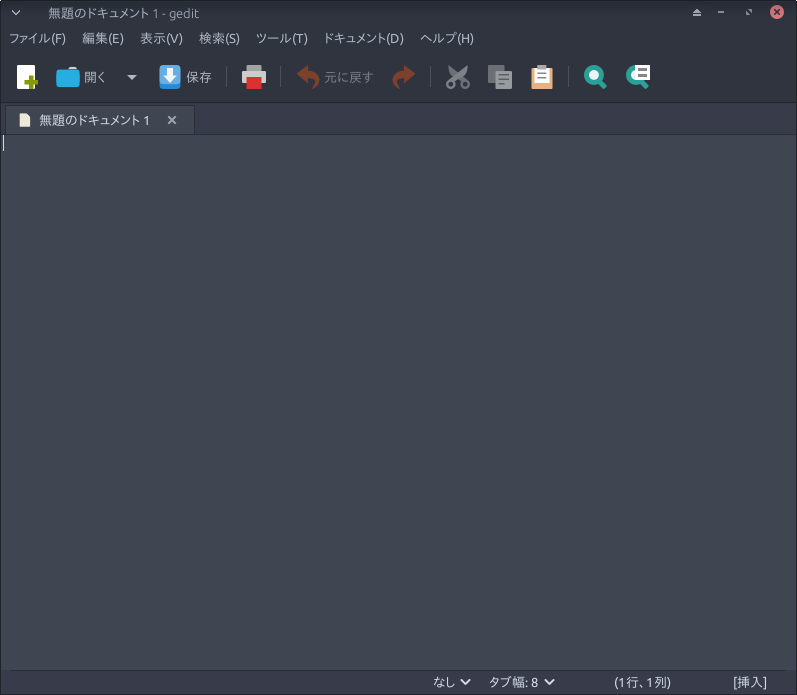
Task: Undo with the 元に戻す button
Action: click(x=335, y=77)
